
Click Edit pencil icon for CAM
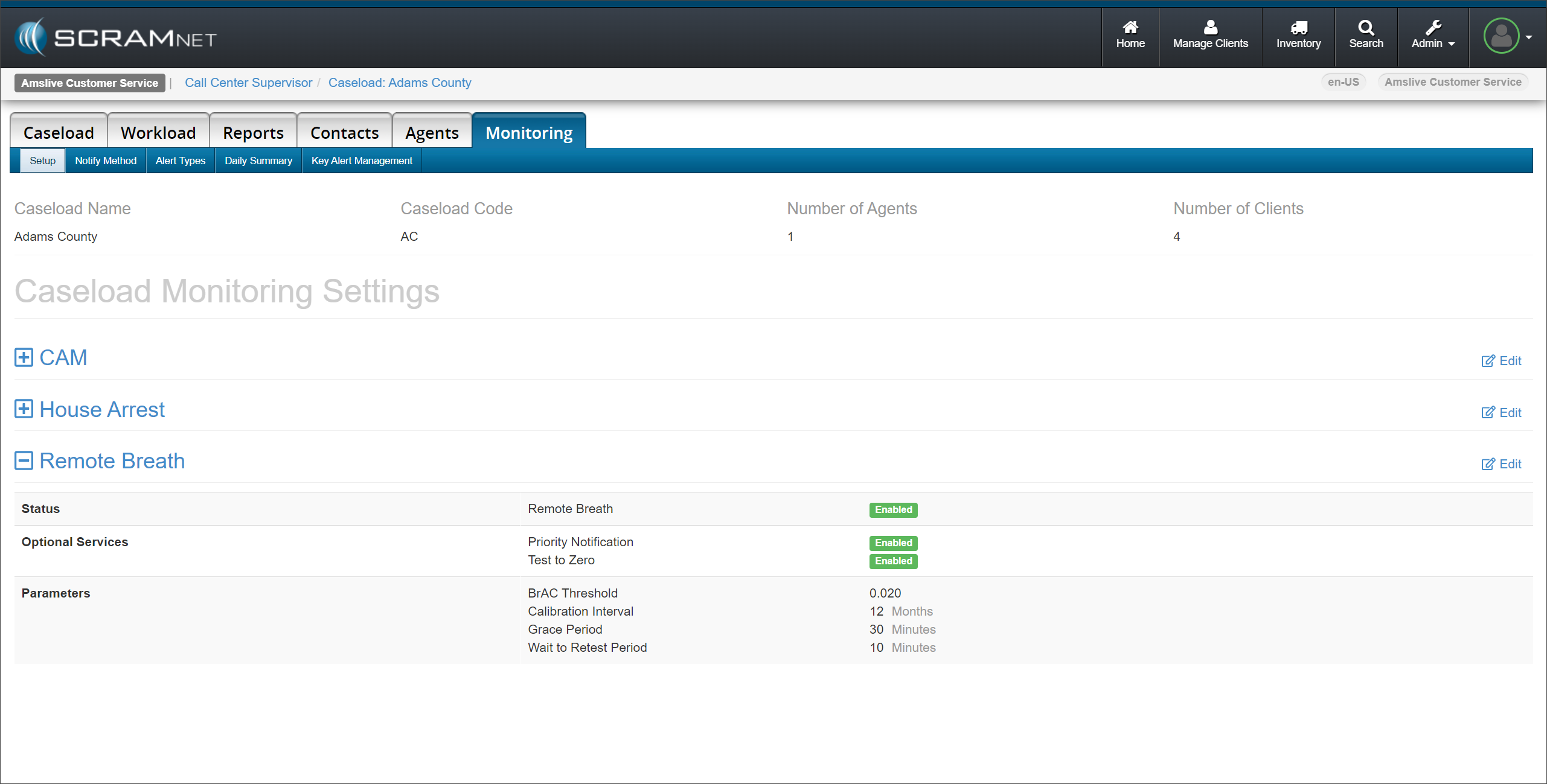click(1488, 361)
